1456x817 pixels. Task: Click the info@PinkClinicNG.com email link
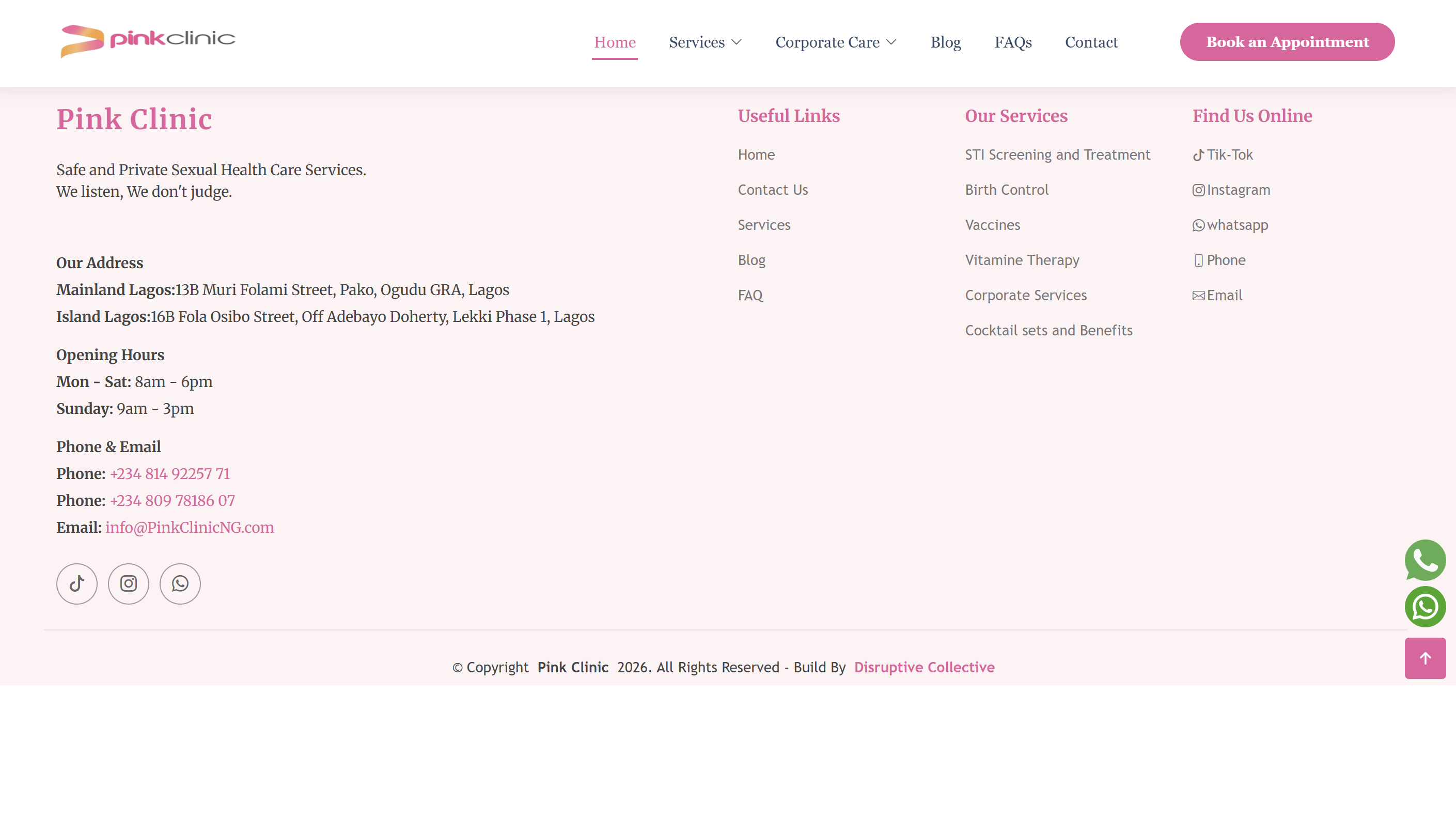click(x=190, y=528)
